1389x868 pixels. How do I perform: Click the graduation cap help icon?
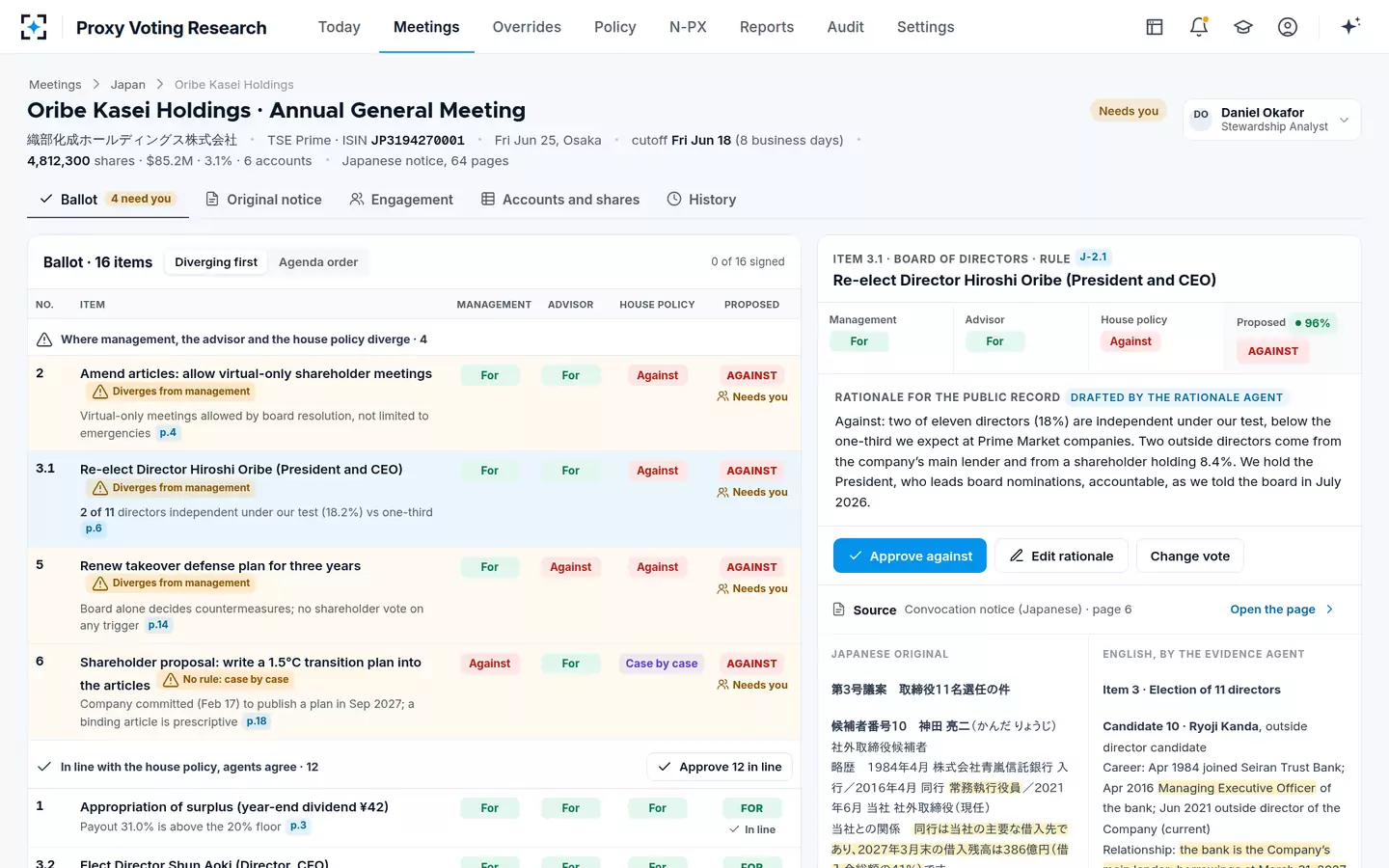(x=1243, y=27)
